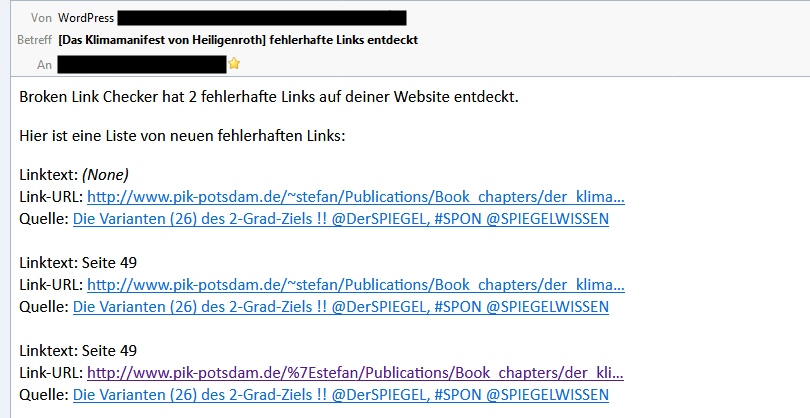This screenshot has width=810, height=418.
Task: Click the redacted recipient address in An field
Action: pyautogui.click(x=142, y=65)
